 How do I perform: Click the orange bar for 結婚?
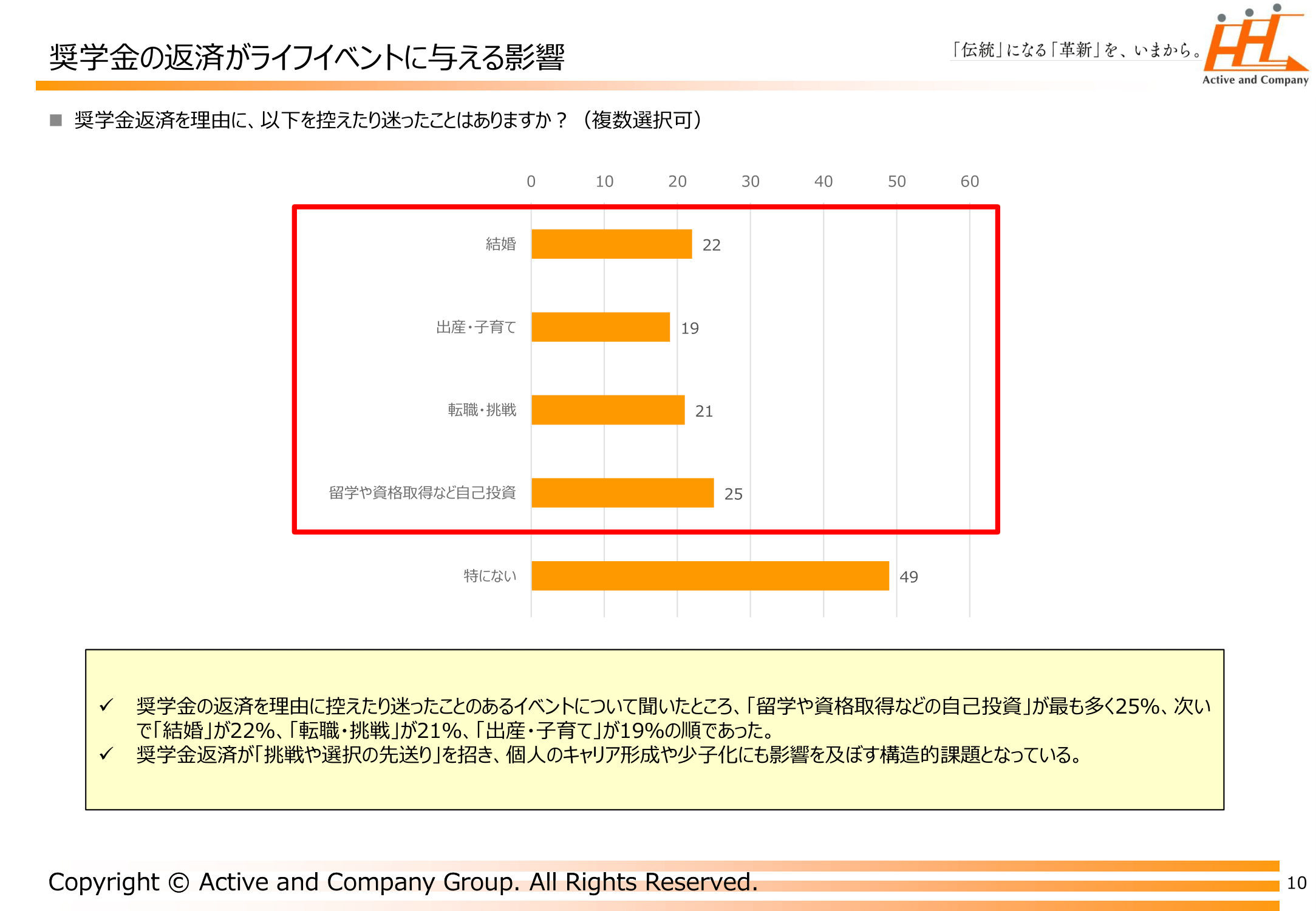pyautogui.click(x=611, y=244)
